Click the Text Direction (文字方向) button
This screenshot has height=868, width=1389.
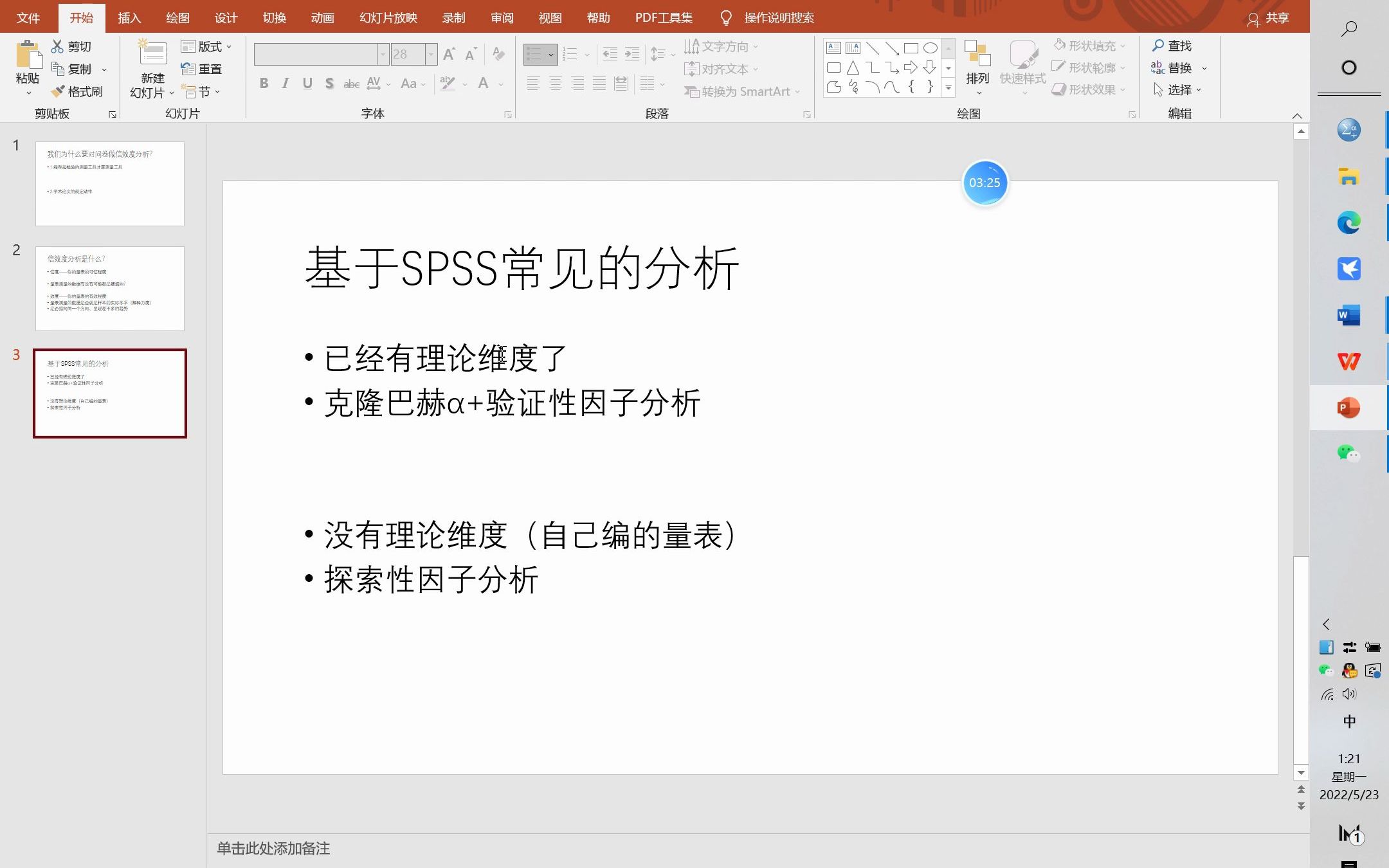tap(722, 46)
